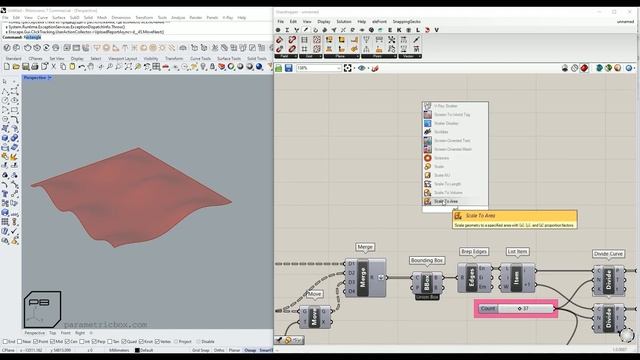The height and width of the screenshot is (360, 640).
Task: Toggle the End osnap checkbox
Action: pos(5,342)
